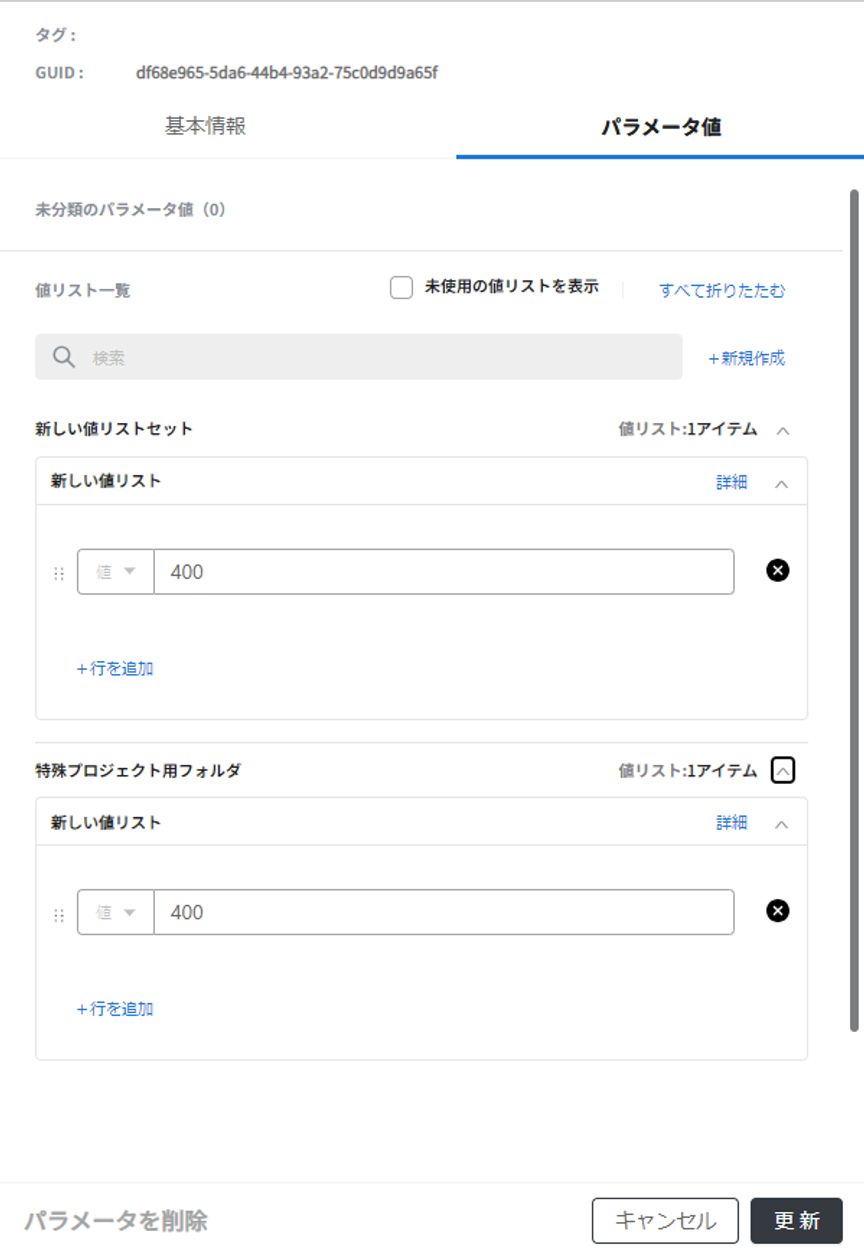Click the すべて折りたたむ link
864x1258 pixels.
(722, 291)
